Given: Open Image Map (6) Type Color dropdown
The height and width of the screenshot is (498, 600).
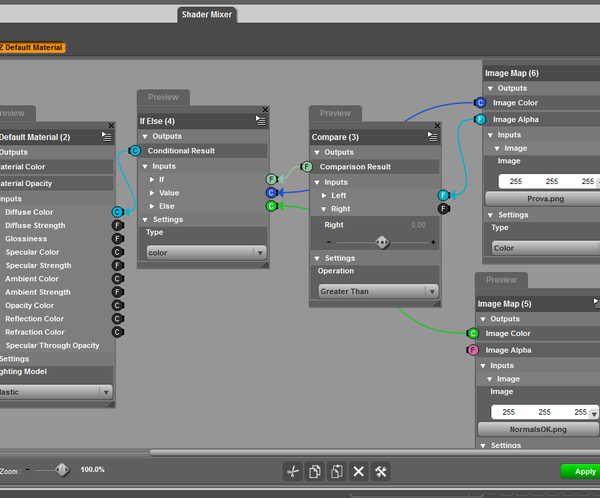Looking at the screenshot, I should [x=546, y=248].
